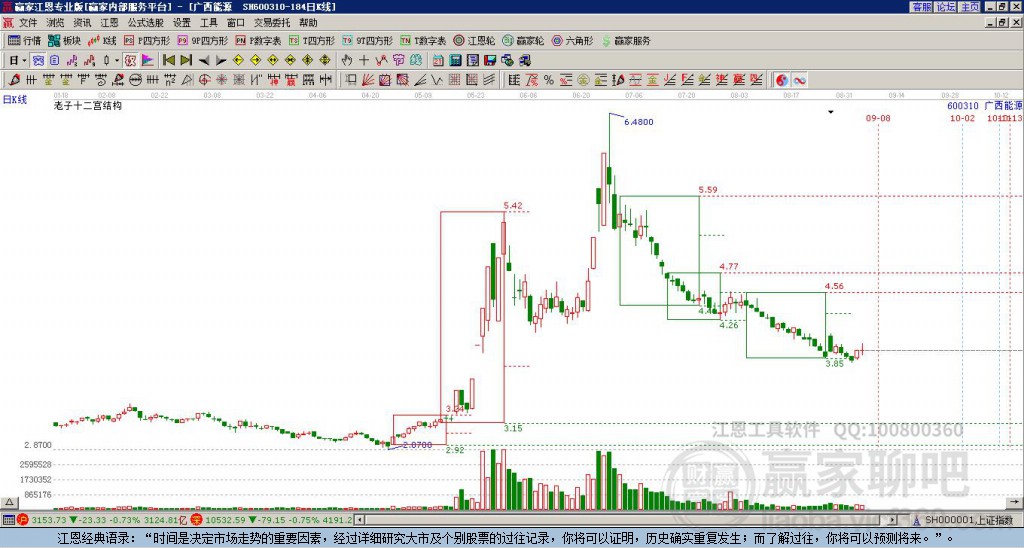The height and width of the screenshot is (548, 1024).
Task: Open the 9T四方形 tool
Action: click(368, 40)
